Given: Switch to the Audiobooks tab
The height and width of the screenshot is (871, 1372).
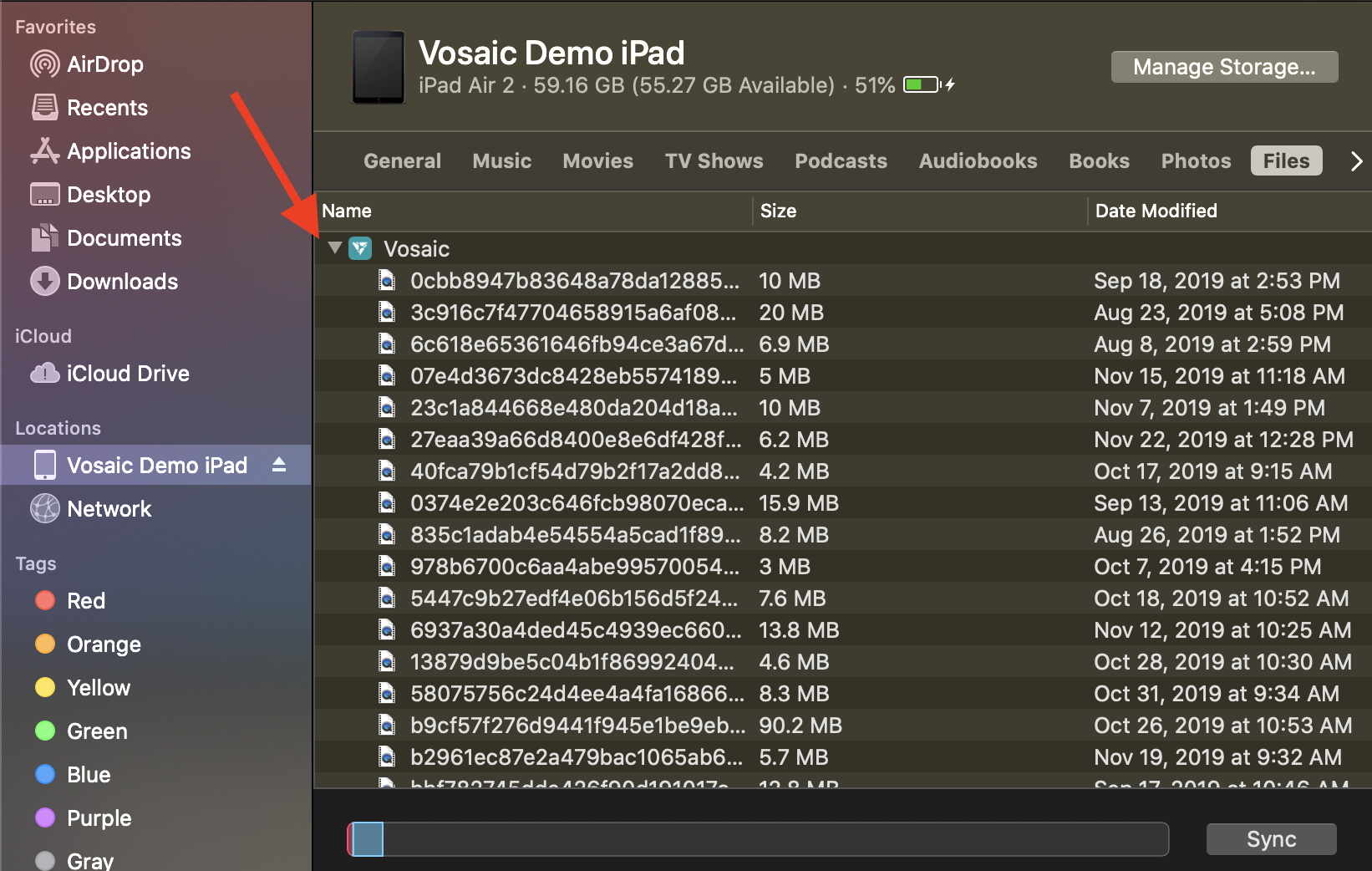Looking at the screenshot, I should (x=978, y=161).
